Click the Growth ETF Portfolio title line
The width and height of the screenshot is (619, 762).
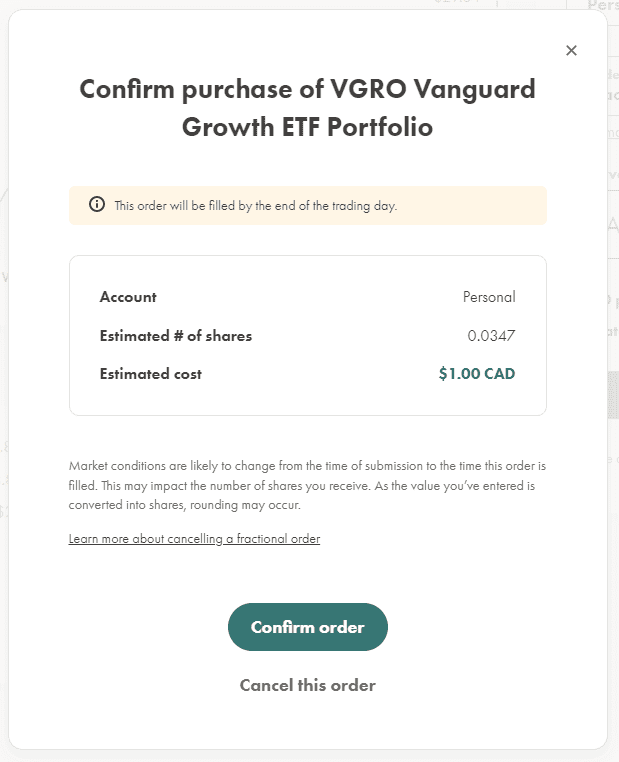tap(308, 127)
